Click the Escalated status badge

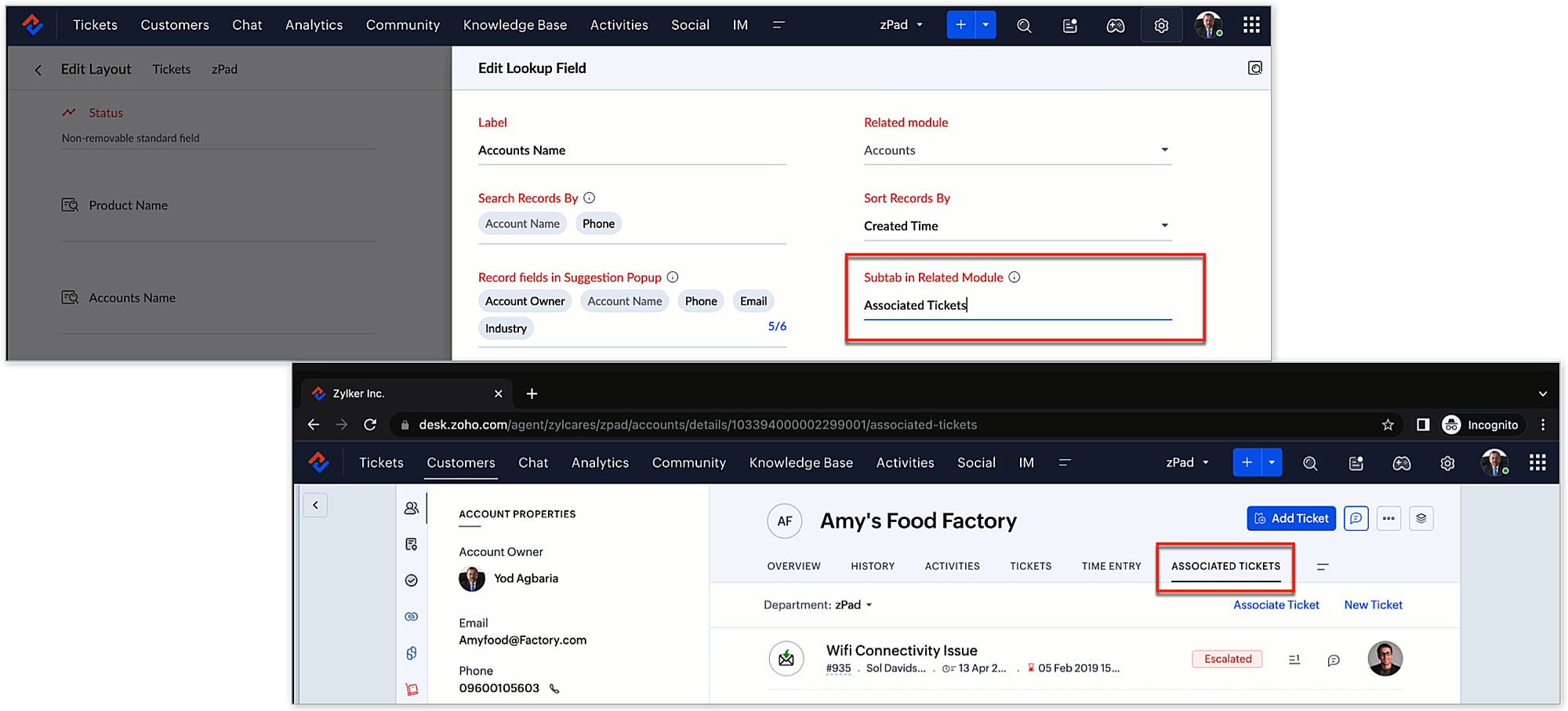click(1228, 659)
